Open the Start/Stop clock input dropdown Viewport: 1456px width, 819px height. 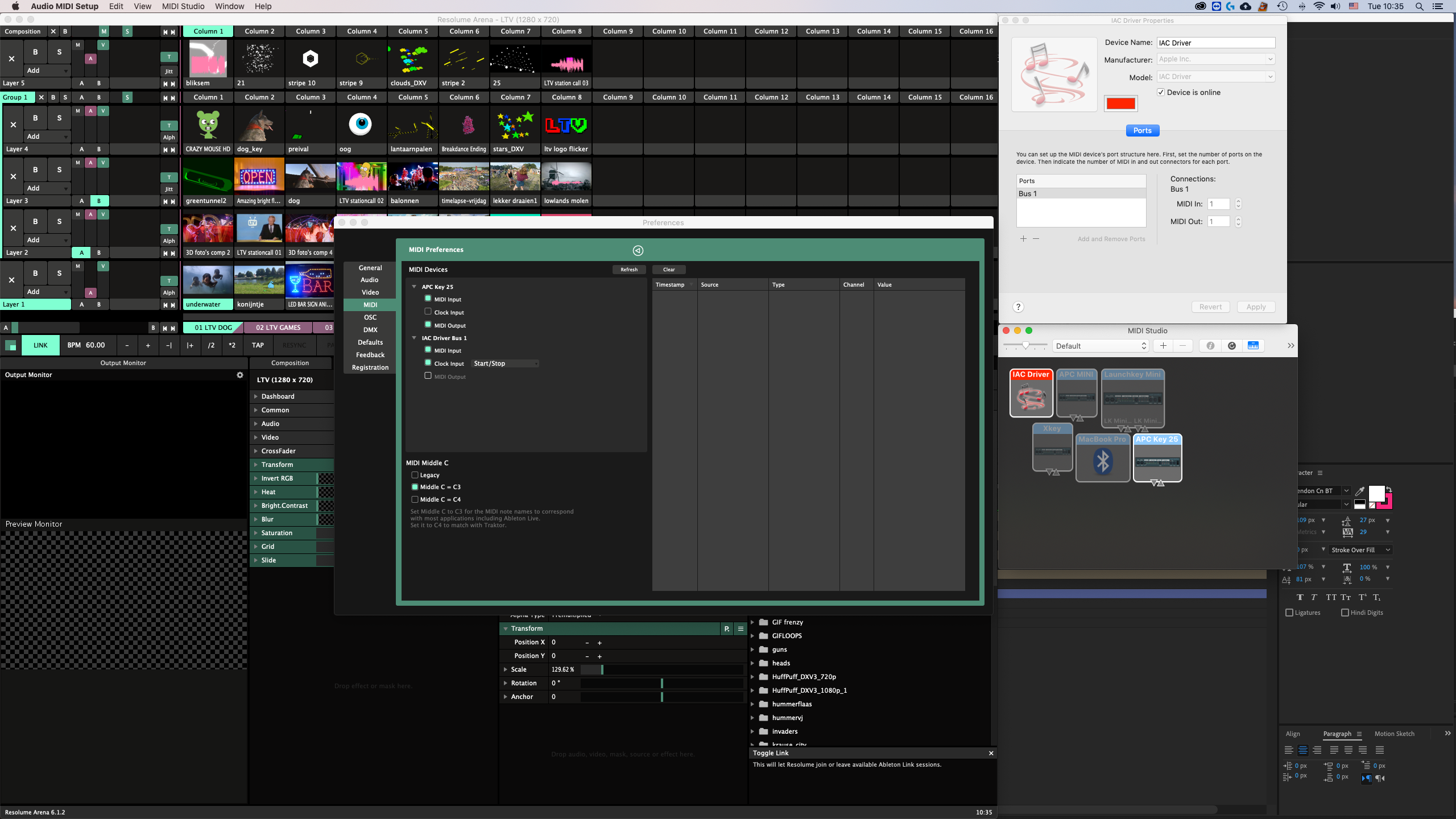pos(505,363)
